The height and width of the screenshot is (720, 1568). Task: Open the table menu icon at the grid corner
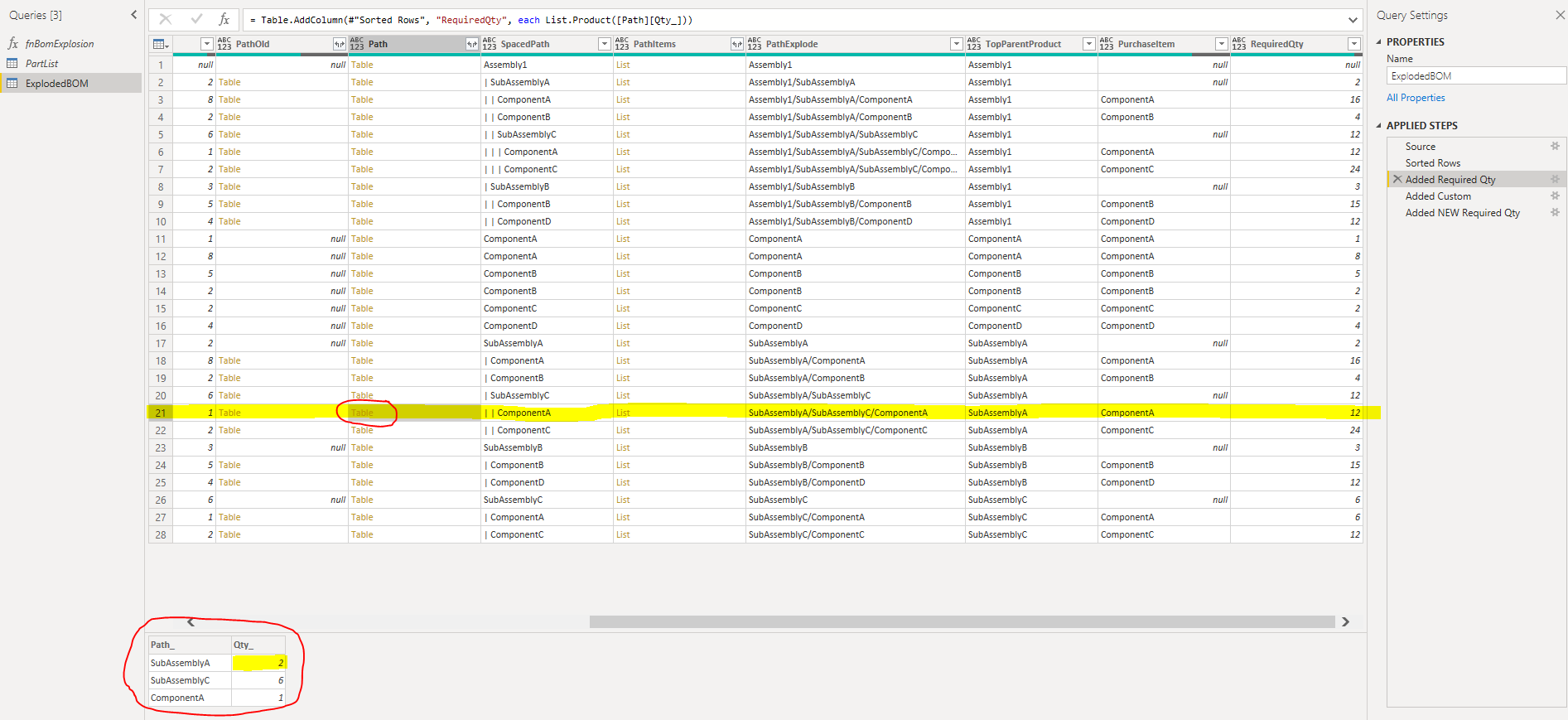(x=161, y=44)
